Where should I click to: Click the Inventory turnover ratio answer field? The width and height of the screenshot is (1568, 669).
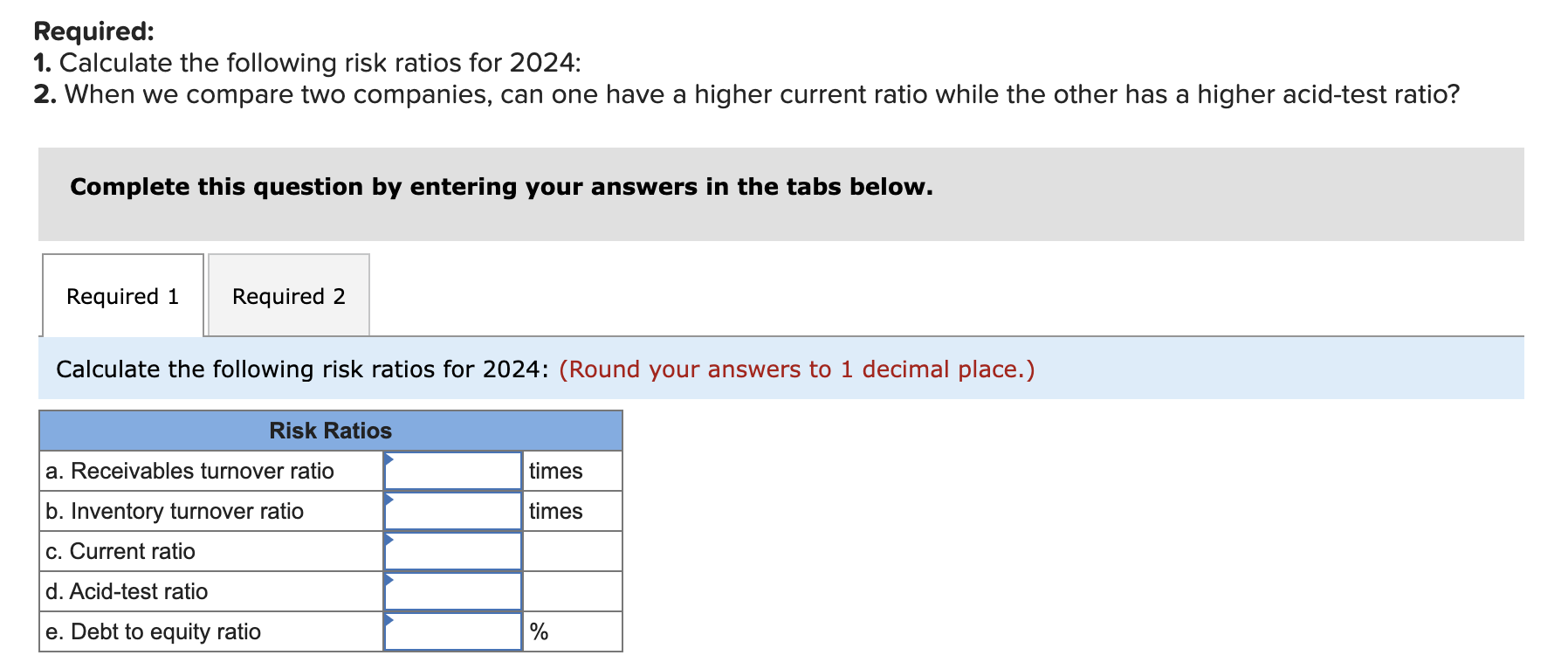(x=452, y=511)
